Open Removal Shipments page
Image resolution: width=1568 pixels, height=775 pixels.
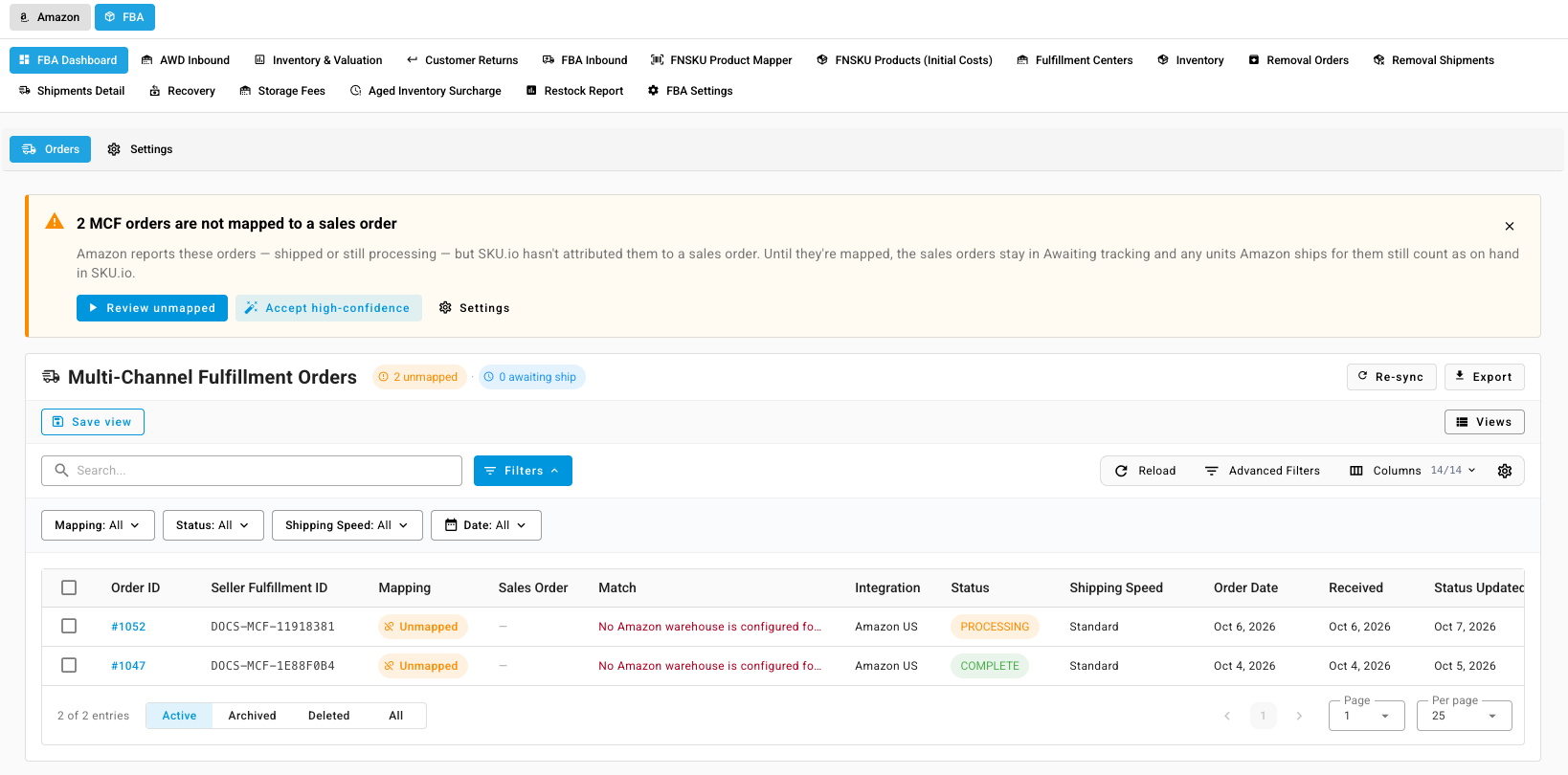click(x=1433, y=60)
